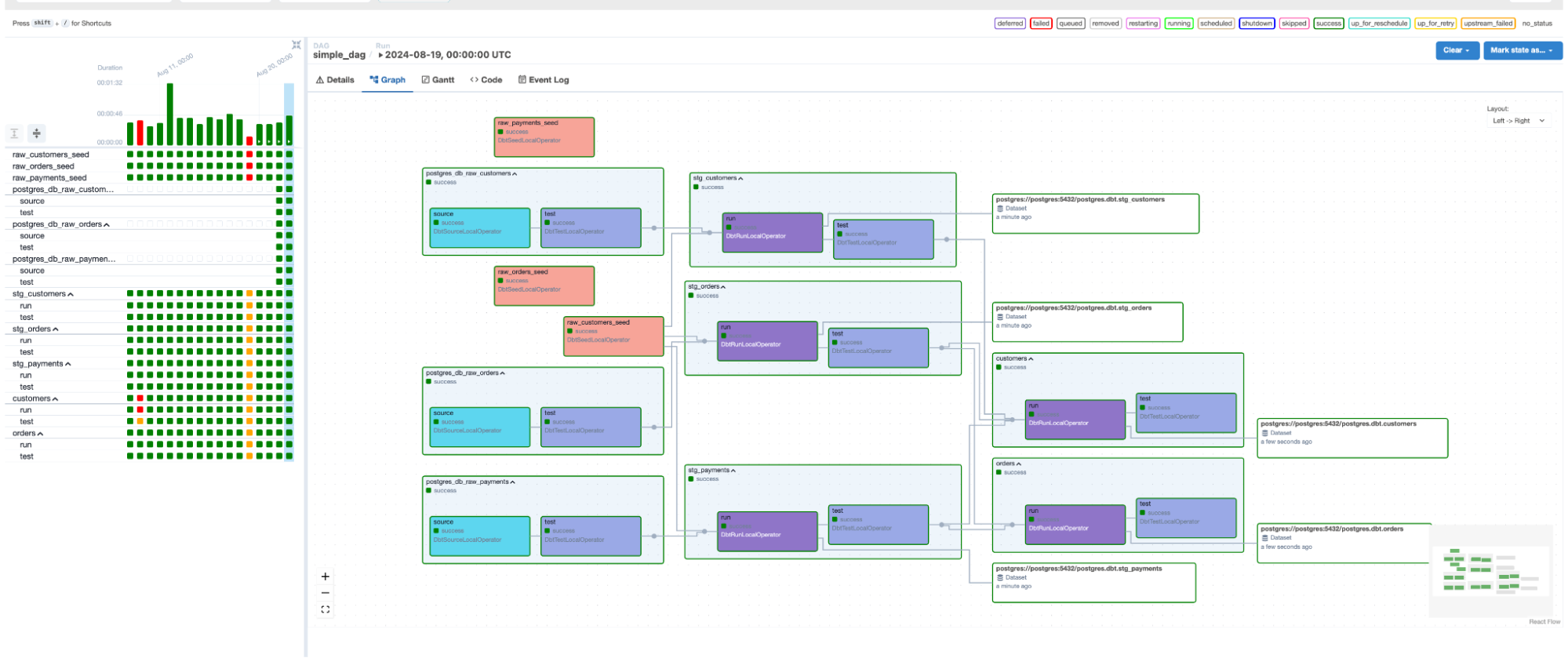Click the graph zoom in plus icon

[326, 576]
